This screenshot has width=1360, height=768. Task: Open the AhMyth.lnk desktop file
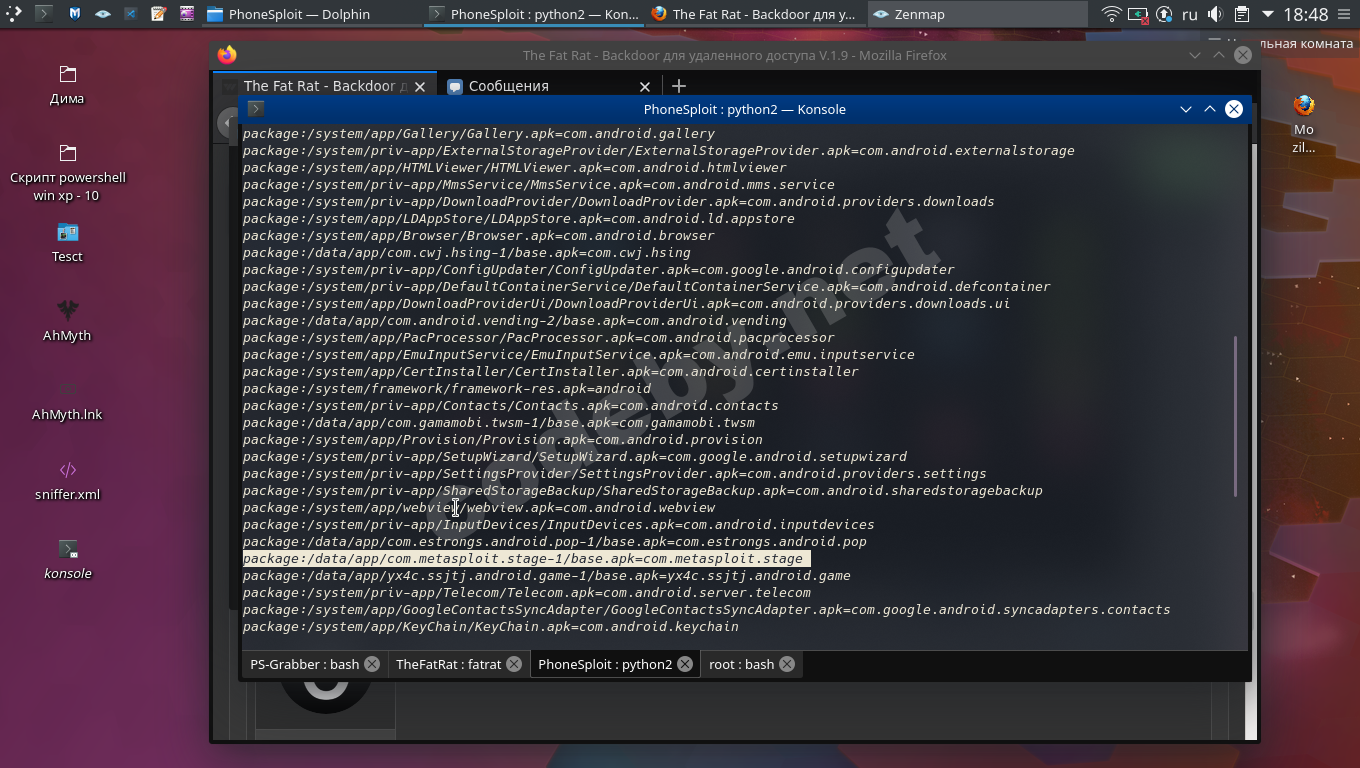(67, 401)
